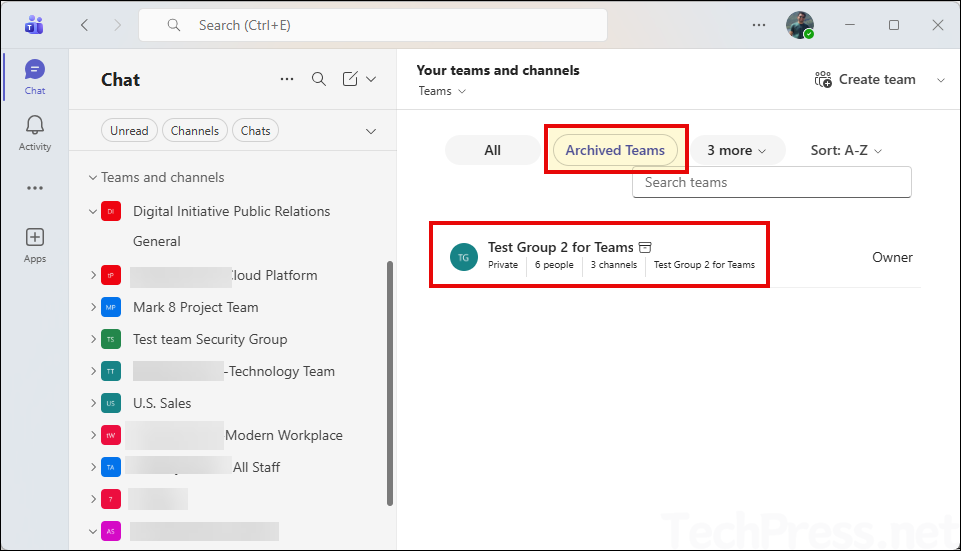Open Chat panel more options ellipsis
This screenshot has width=961, height=551.
pyautogui.click(x=287, y=79)
